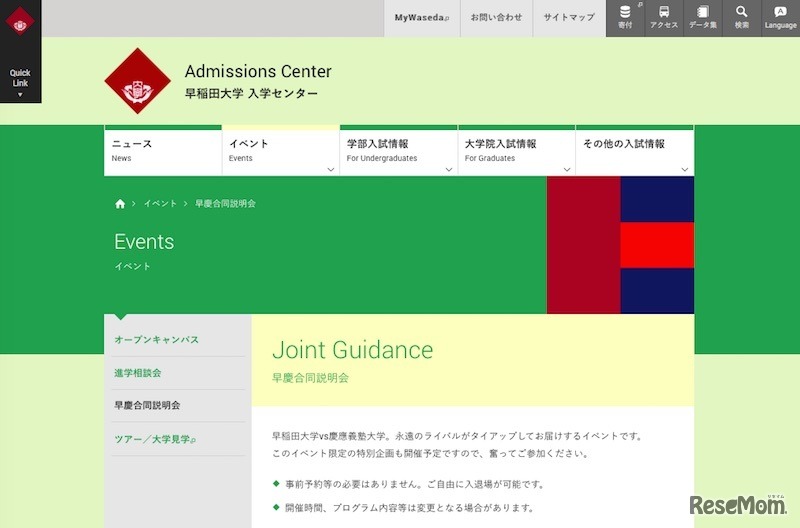This screenshot has width=800, height=528.
Task: Go to home via breadcrumb house icon
Action: 120,204
